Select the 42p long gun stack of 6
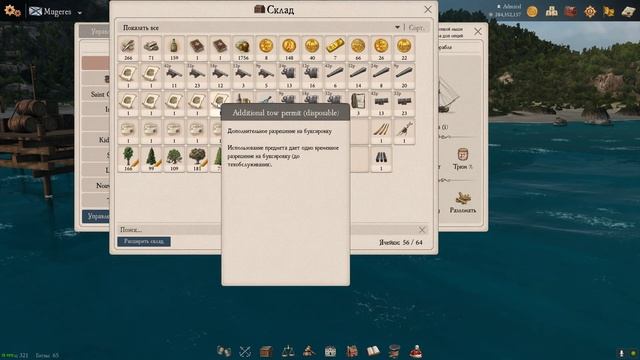The width and height of the screenshot is (640, 360). (335, 76)
